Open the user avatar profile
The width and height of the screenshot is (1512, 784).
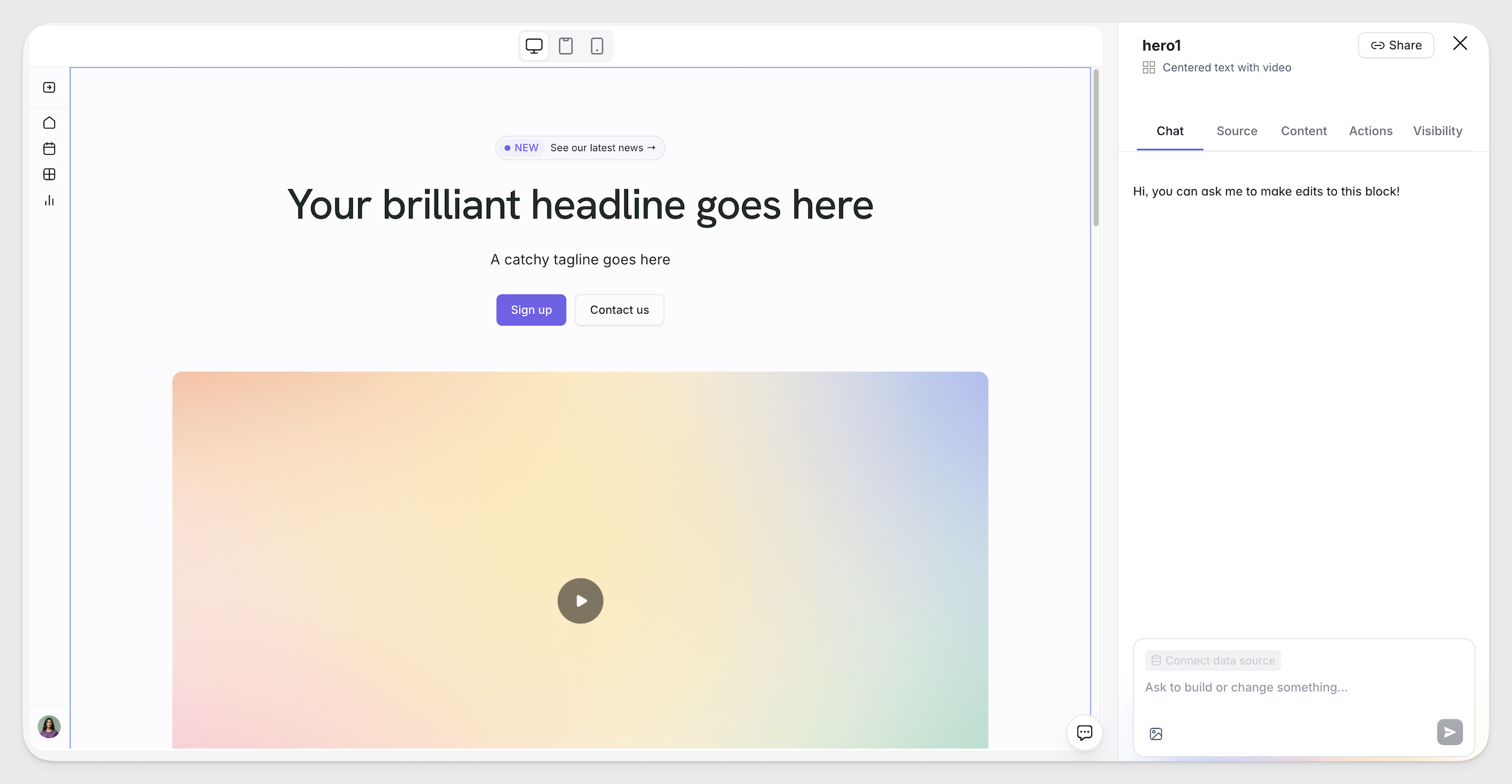[x=49, y=727]
